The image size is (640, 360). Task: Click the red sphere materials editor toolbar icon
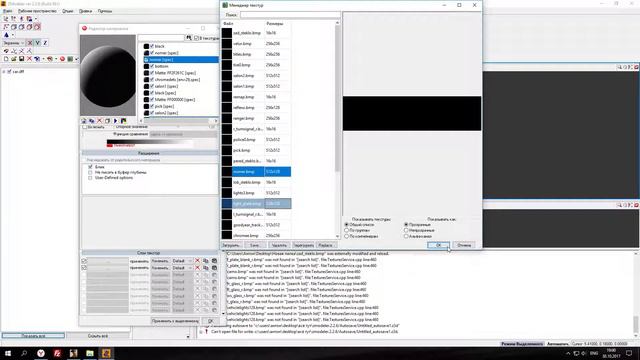coord(62,59)
